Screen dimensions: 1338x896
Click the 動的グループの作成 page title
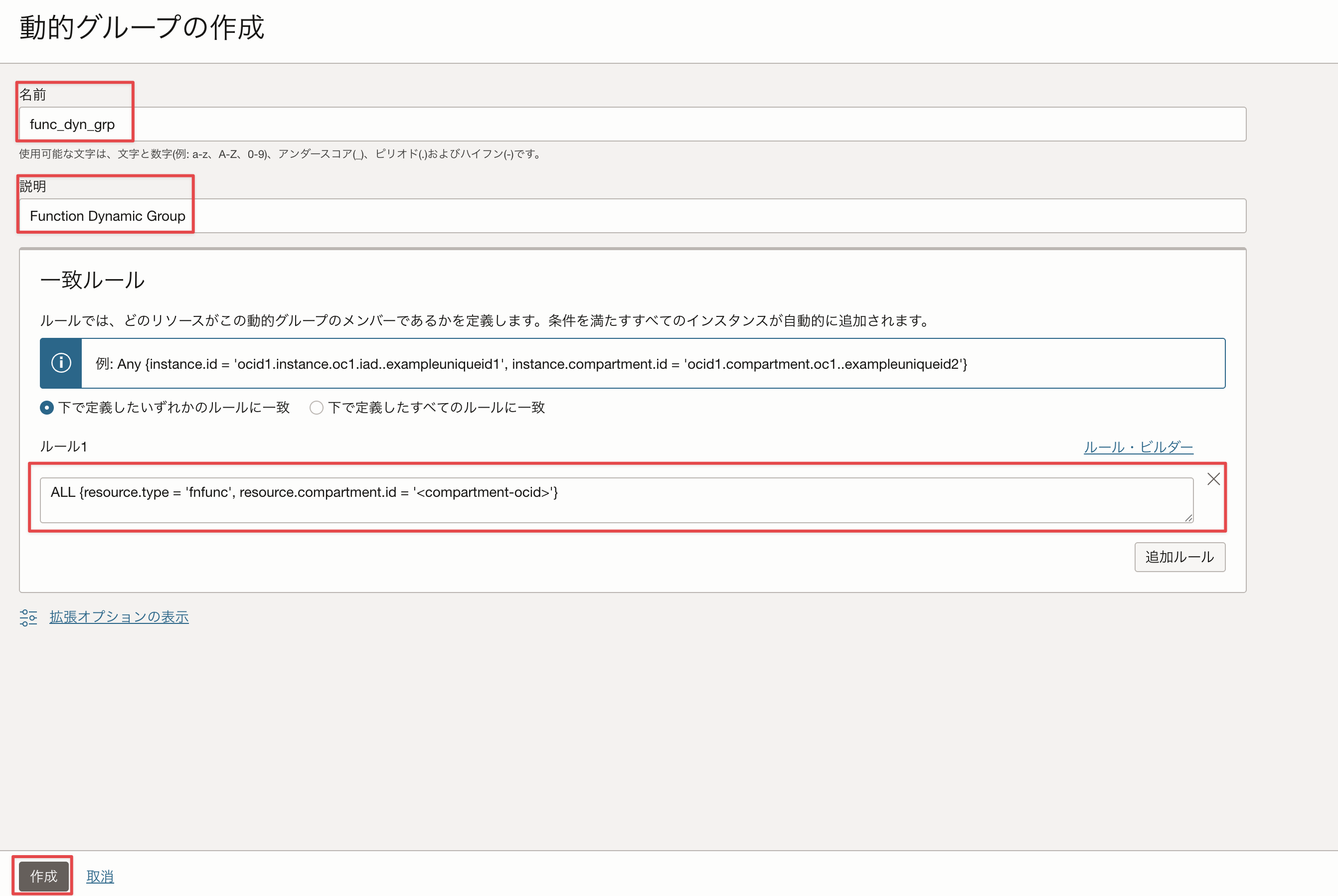click(x=142, y=27)
